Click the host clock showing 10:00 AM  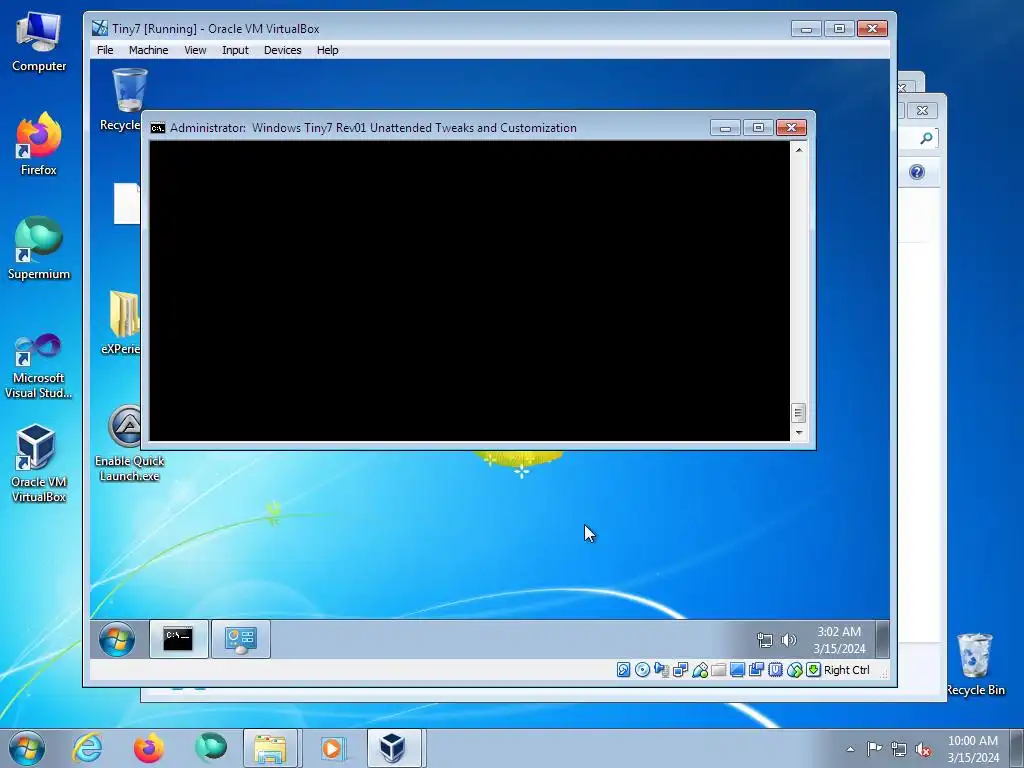click(x=972, y=749)
